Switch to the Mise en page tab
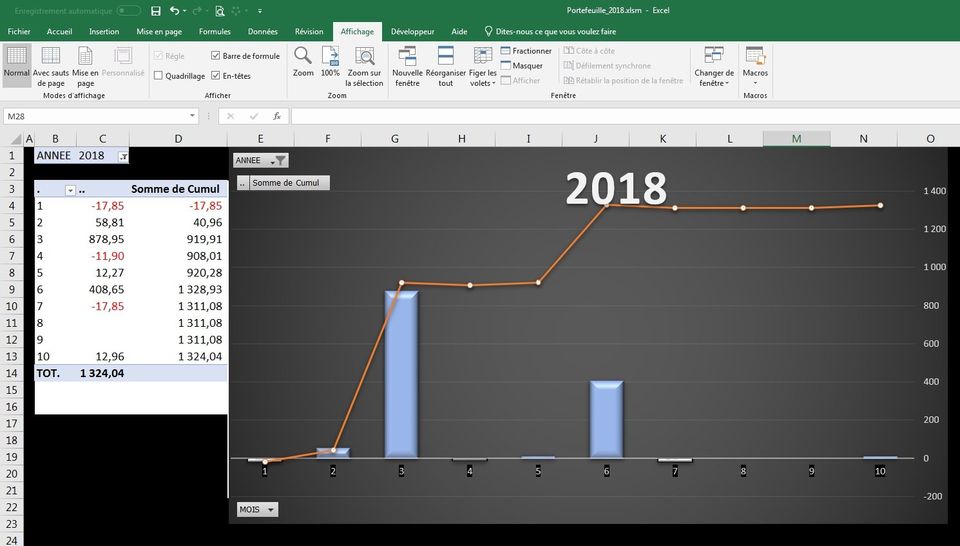This screenshot has width=960, height=546. [159, 31]
